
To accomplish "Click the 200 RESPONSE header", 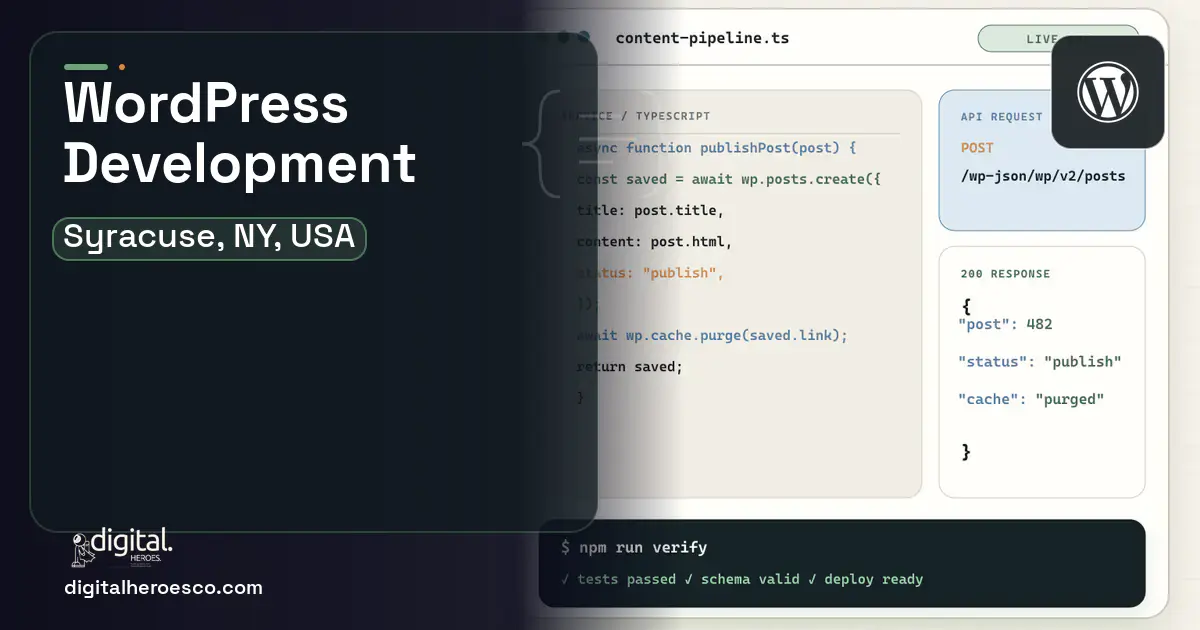I will [1005, 274].
